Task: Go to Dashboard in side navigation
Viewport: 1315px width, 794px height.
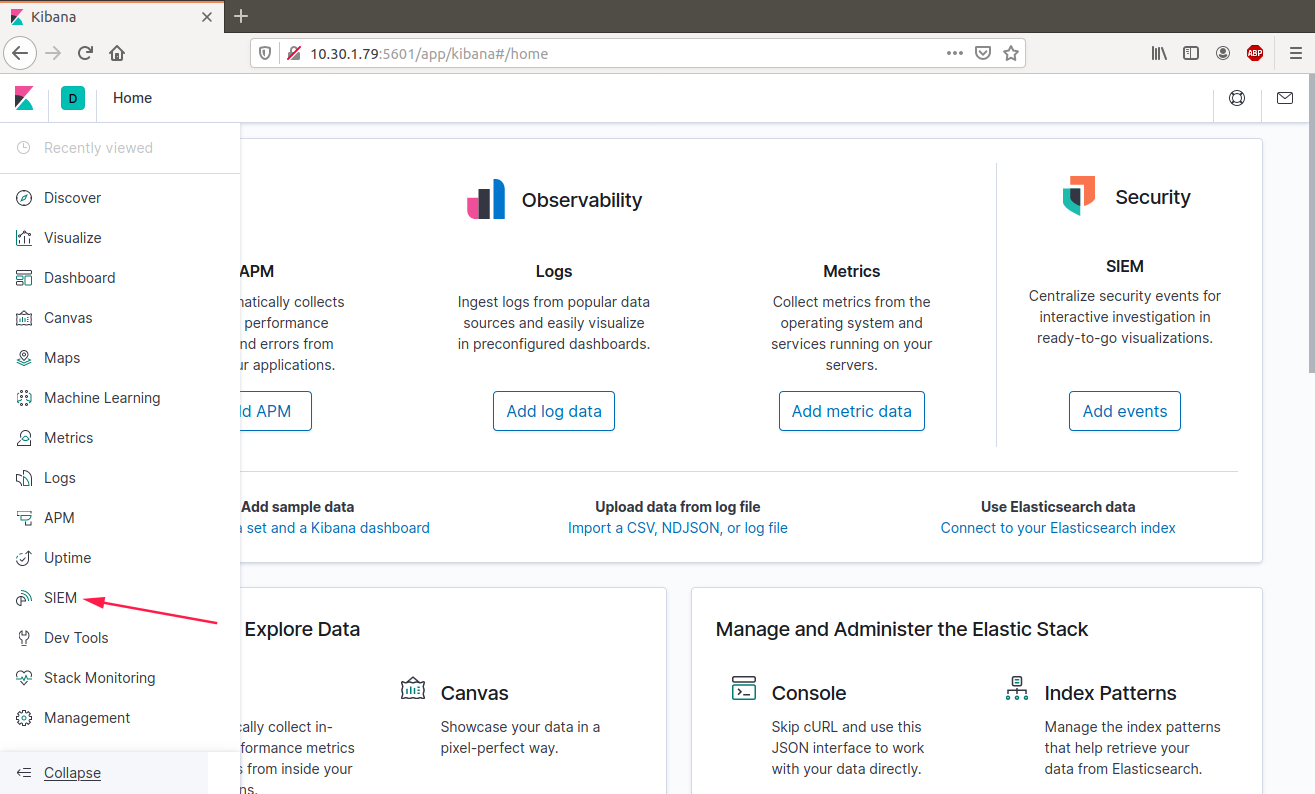Action: pyautogui.click(x=79, y=278)
